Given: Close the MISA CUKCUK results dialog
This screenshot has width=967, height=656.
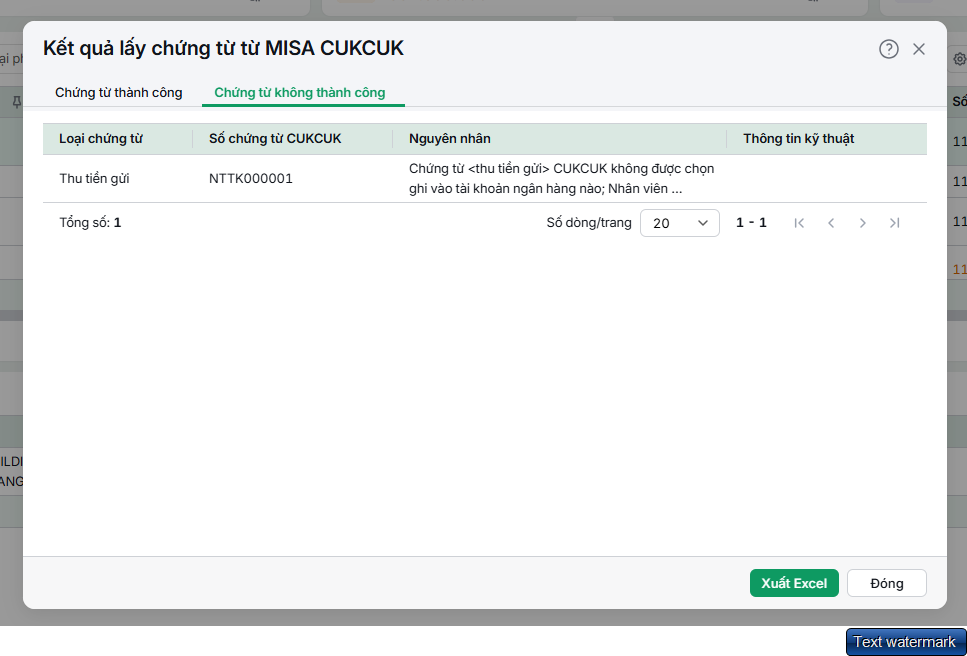Looking at the screenshot, I should (919, 49).
